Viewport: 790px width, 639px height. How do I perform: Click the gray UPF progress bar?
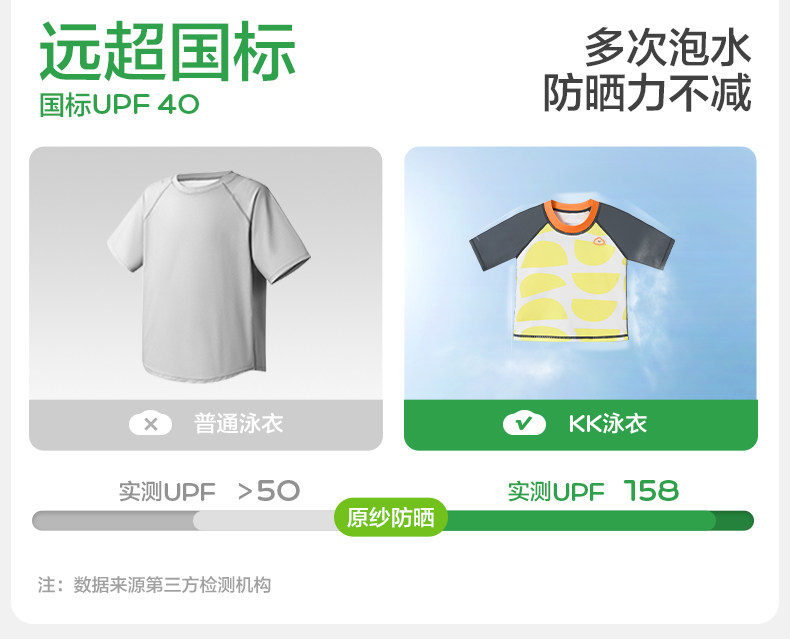113,521
